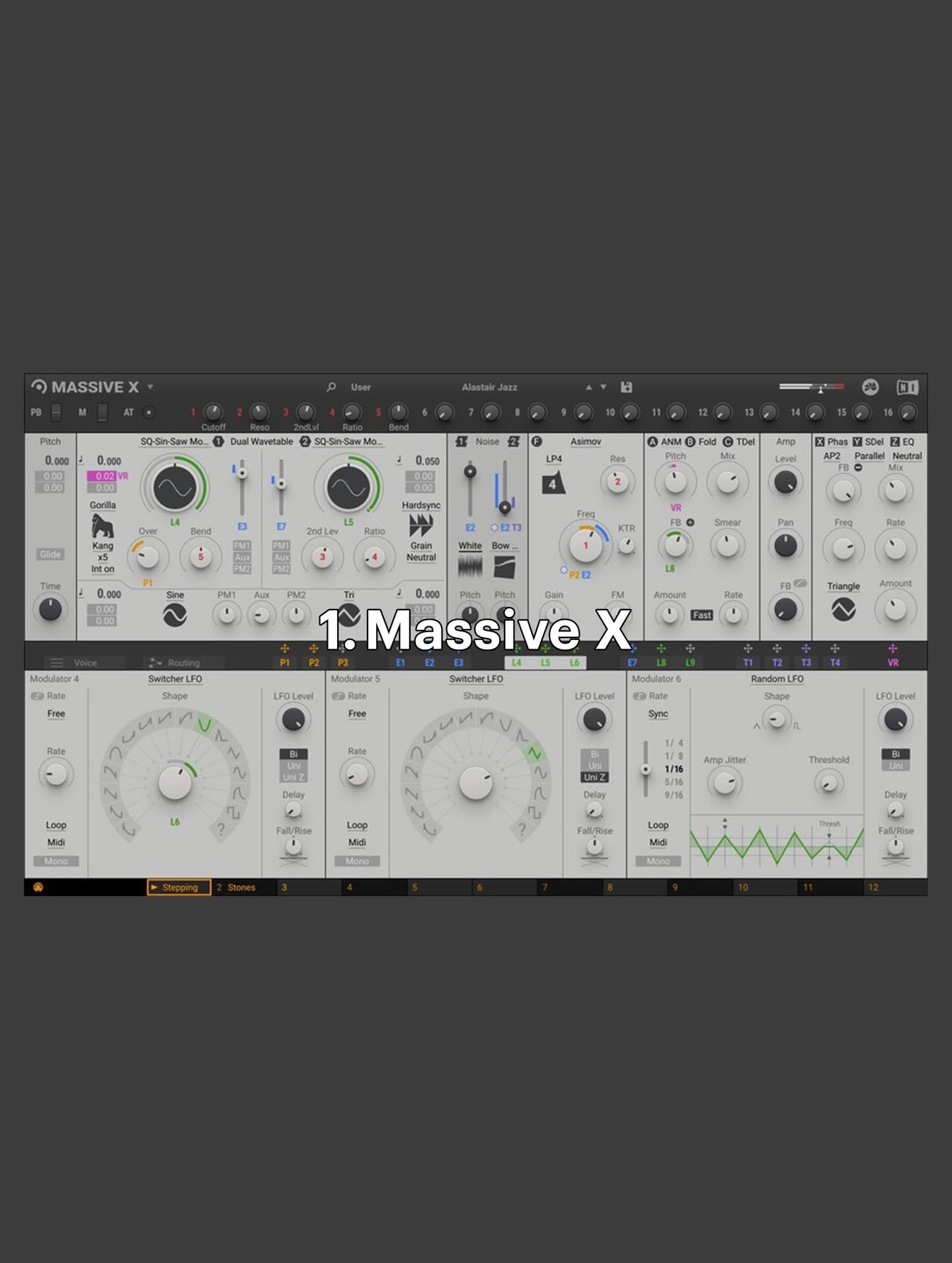Click the Native Instruments NI logo
Screen dimensions: 952x1263
tap(907, 387)
